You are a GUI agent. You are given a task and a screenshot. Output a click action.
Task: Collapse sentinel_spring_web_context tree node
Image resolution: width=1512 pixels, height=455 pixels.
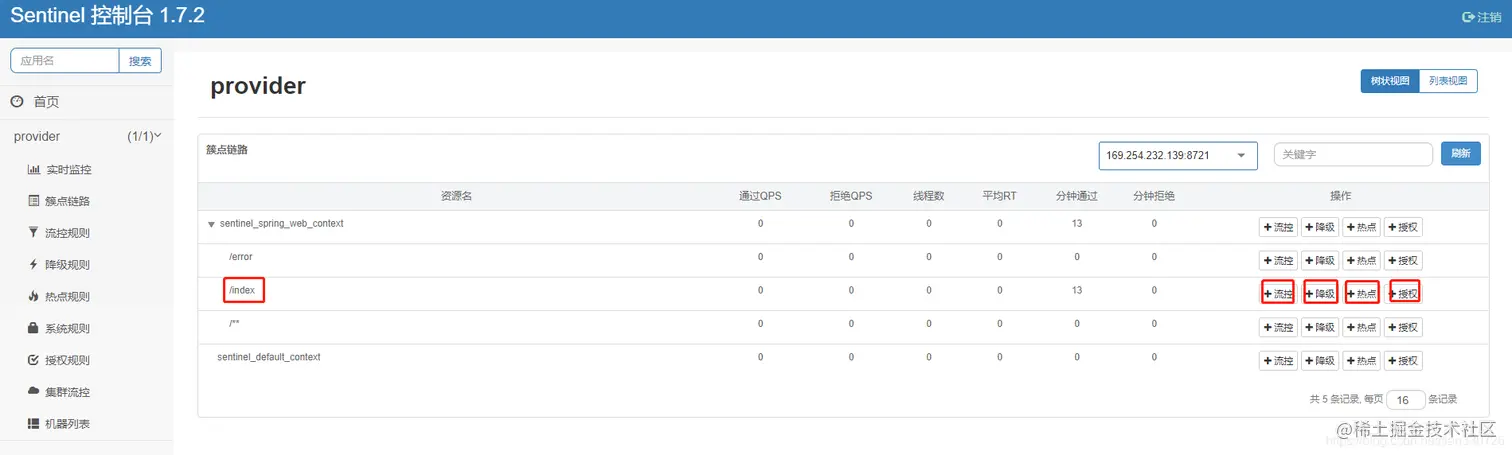tap(211, 225)
